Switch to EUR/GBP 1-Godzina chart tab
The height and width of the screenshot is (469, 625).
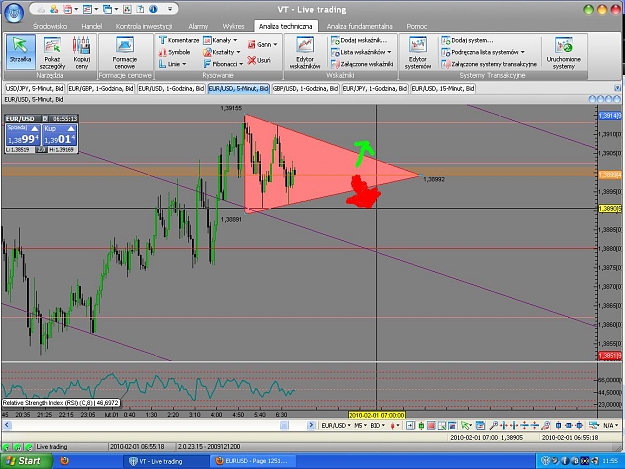101,88
